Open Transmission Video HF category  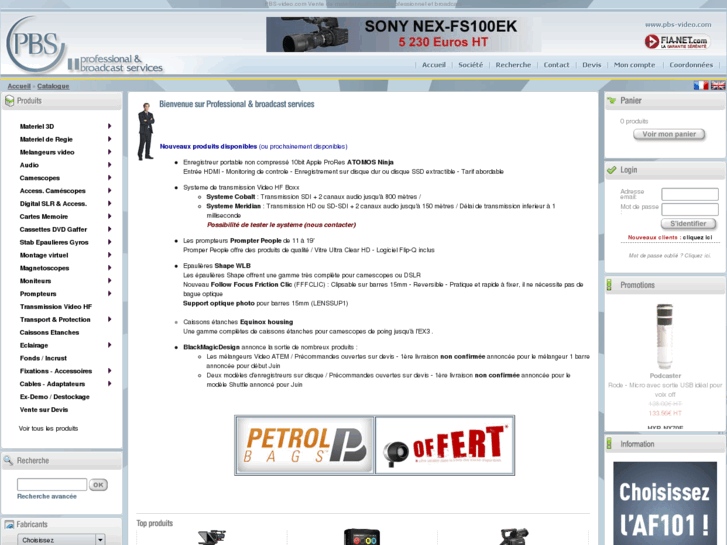pos(56,307)
